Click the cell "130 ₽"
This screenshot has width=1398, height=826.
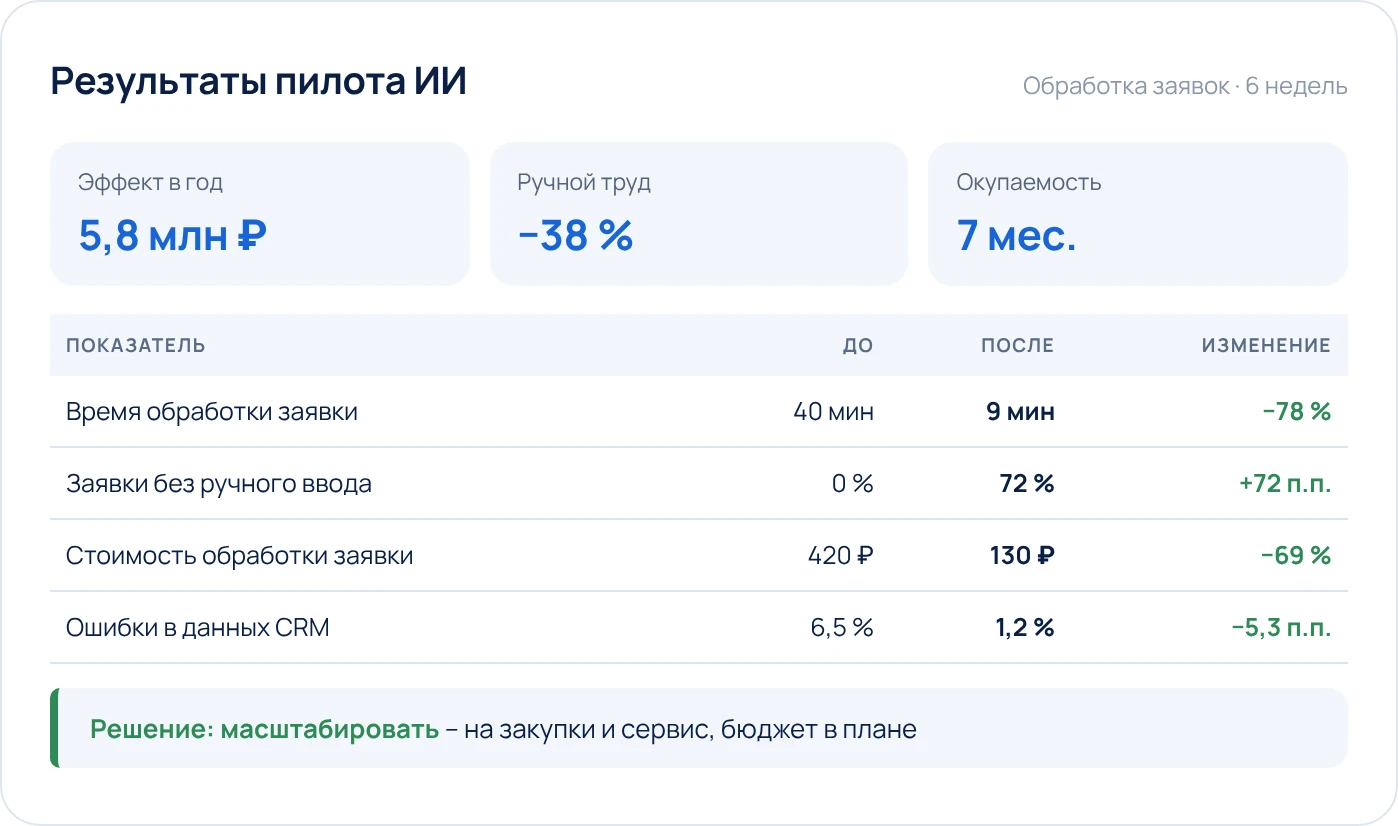pyautogui.click(x=1022, y=556)
